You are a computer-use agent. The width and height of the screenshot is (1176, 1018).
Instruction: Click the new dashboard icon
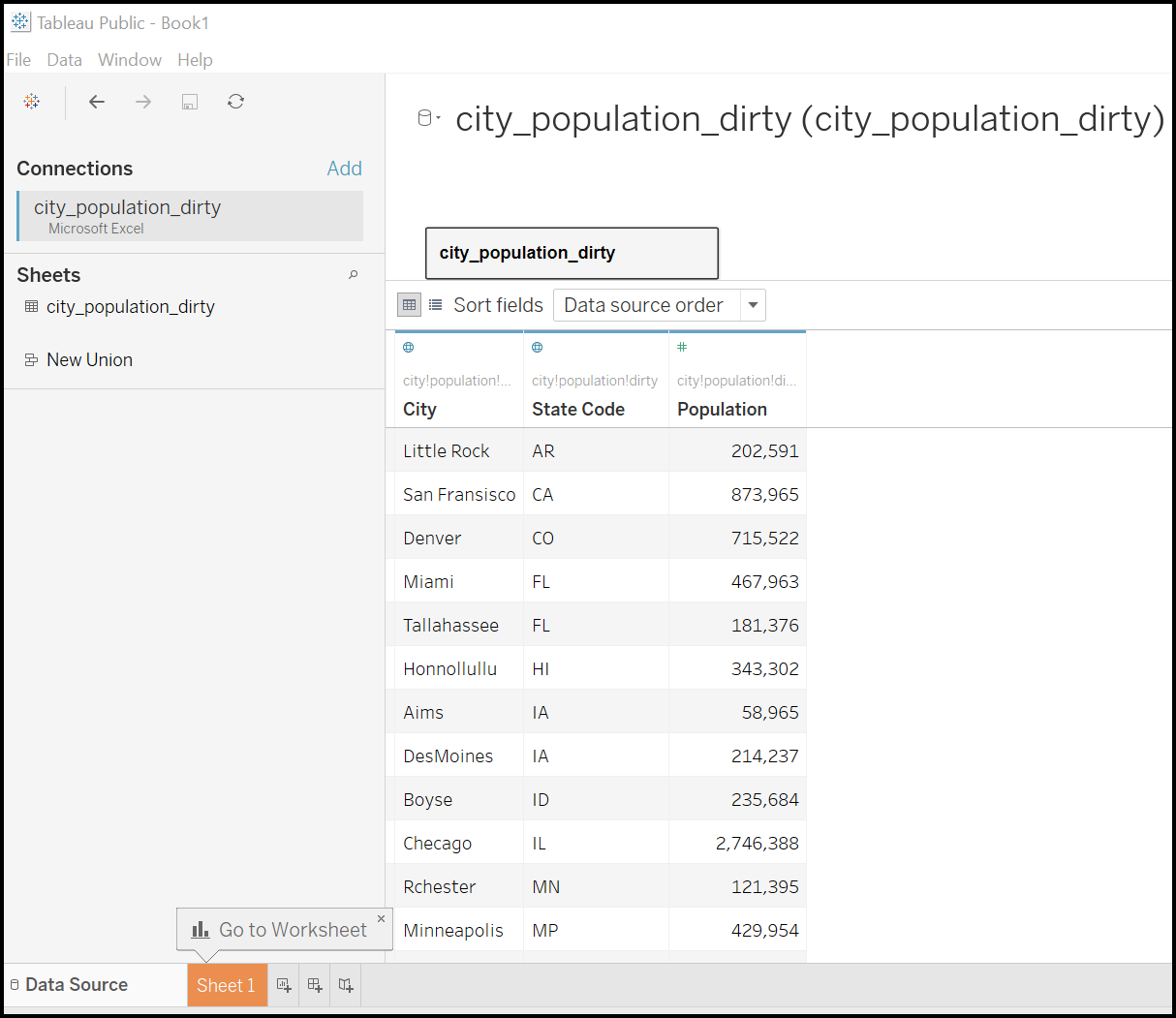coord(315,985)
